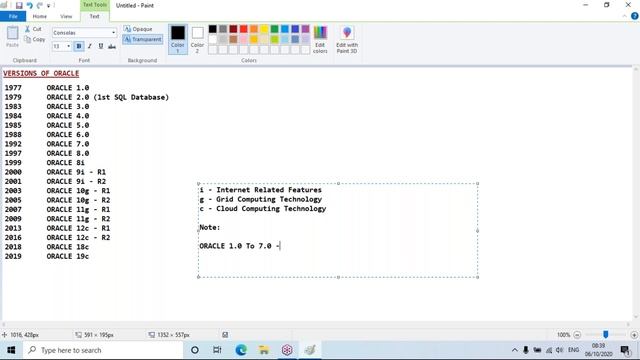Click the Paint app icon on taskbar
The height and width of the screenshot is (360, 640).
point(310,350)
